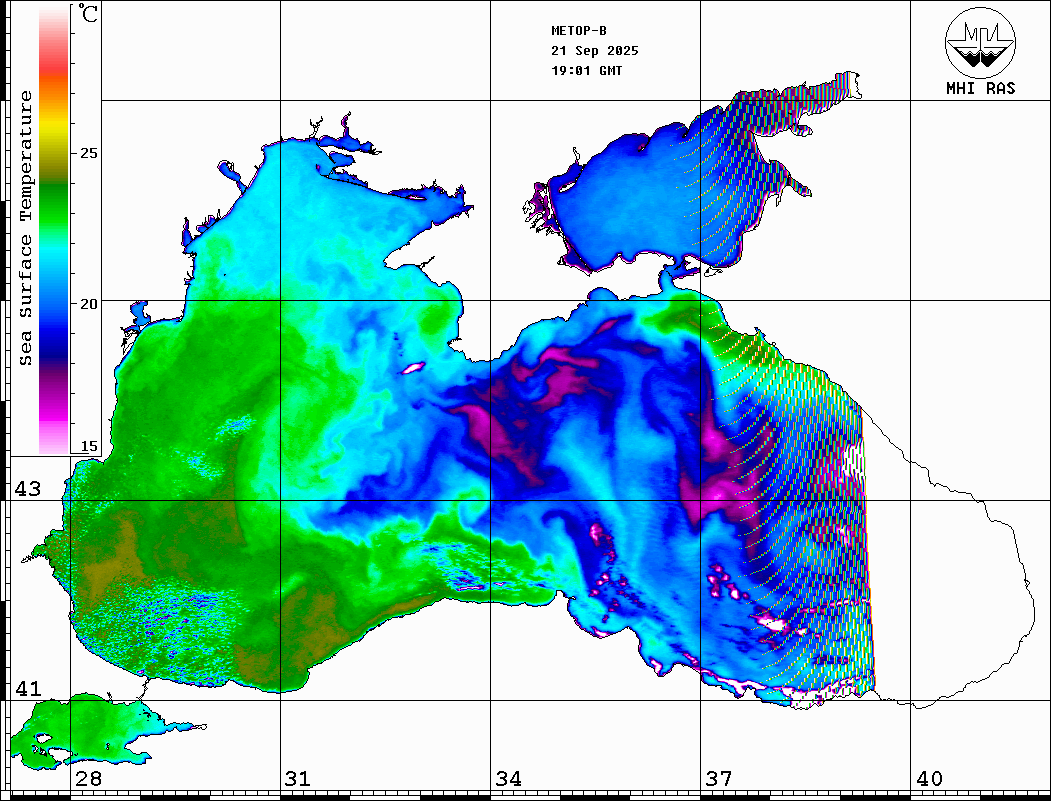Click the 19:01 GMT timestamp
The height and width of the screenshot is (801, 1051).
tap(586, 70)
